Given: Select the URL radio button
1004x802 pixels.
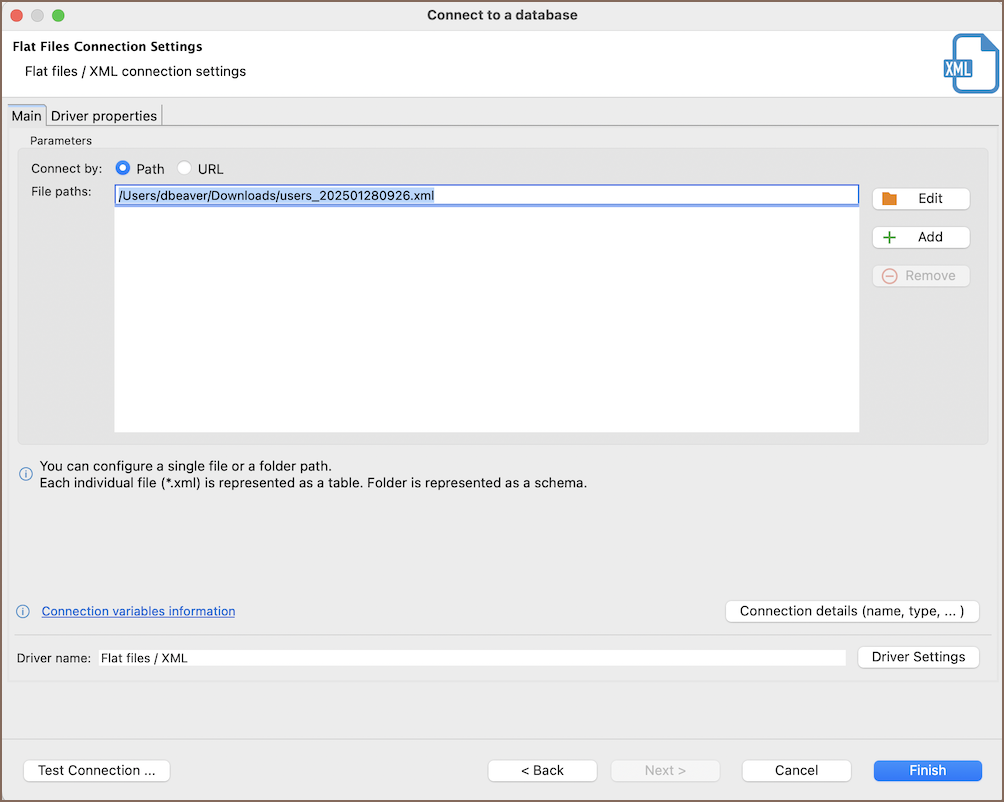Looking at the screenshot, I should (184, 169).
